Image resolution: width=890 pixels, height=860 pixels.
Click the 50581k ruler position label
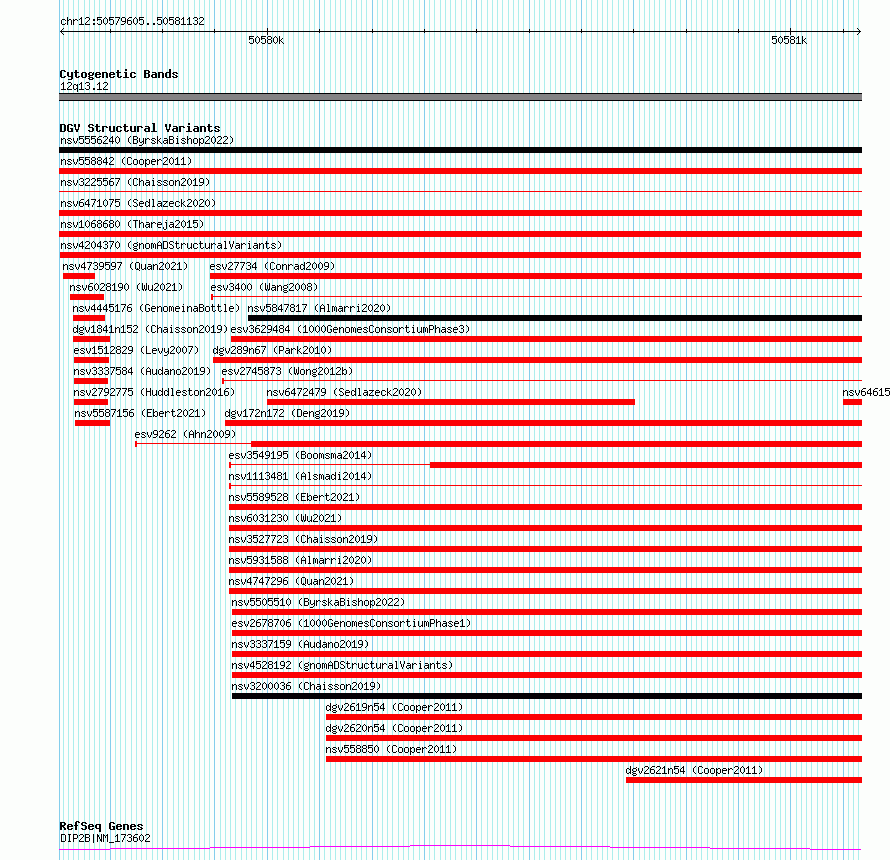point(789,40)
